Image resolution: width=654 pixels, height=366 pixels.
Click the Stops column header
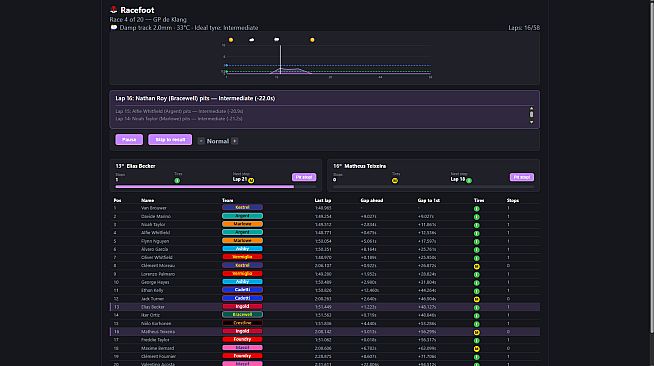pyautogui.click(x=513, y=201)
